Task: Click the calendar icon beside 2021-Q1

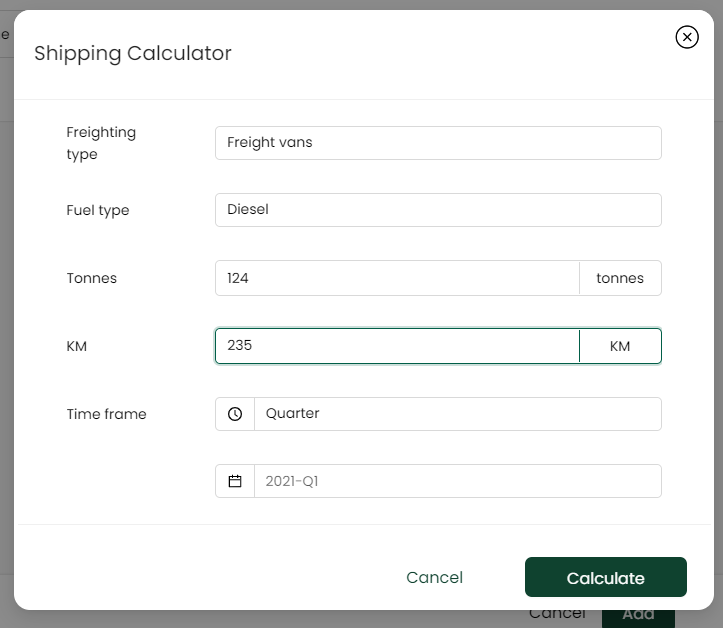Action: pyautogui.click(x=235, y=481)
